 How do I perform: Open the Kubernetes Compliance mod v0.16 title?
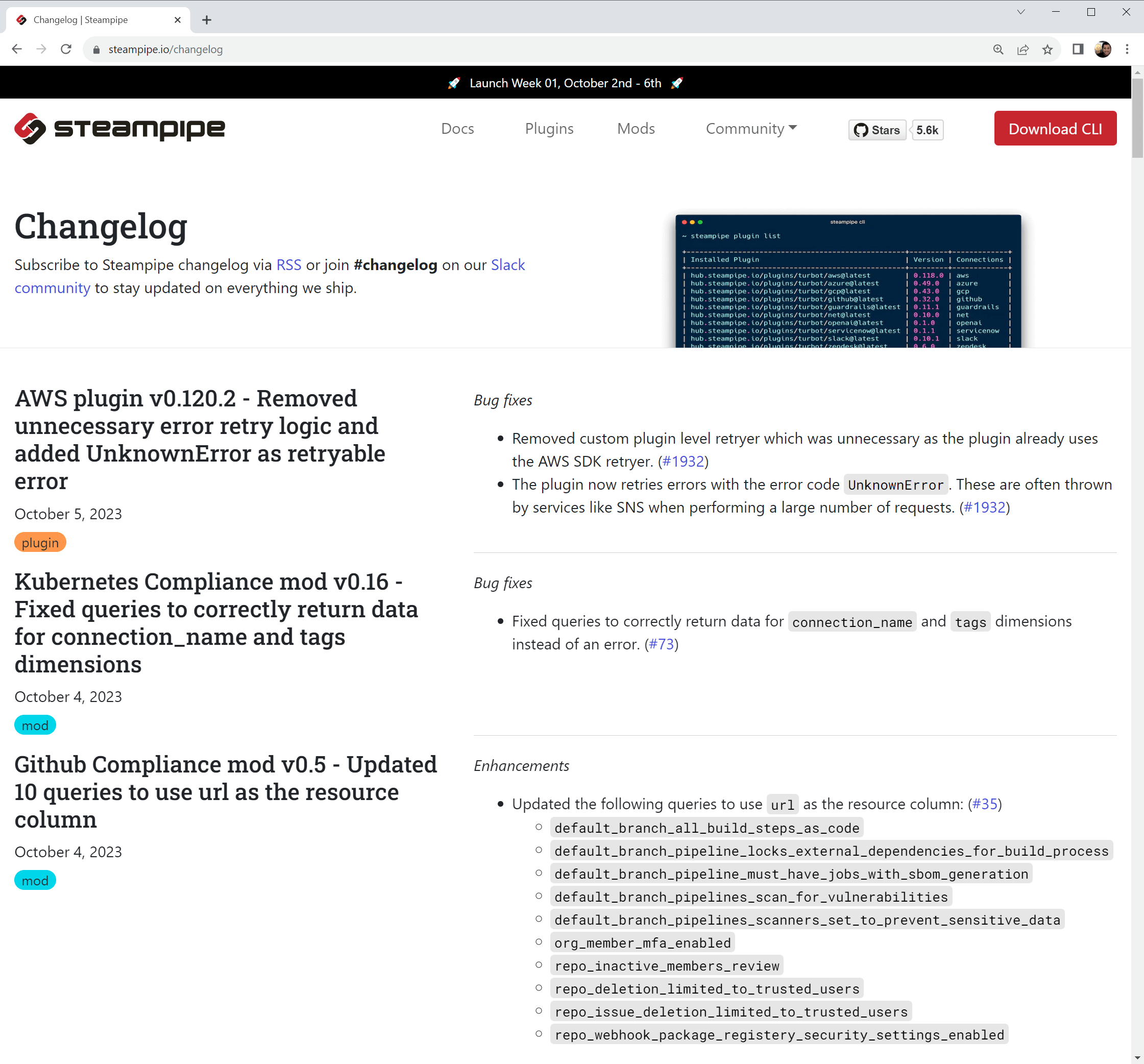[216, 623]
